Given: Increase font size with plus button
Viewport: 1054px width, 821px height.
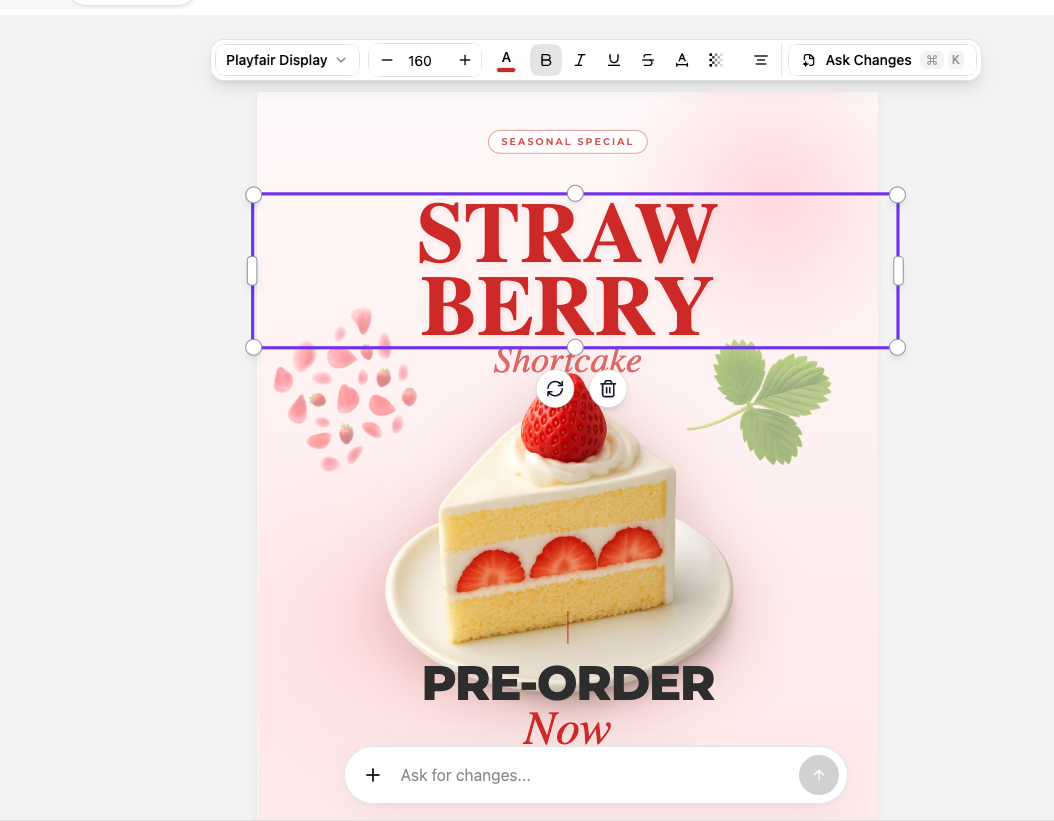Looking at the screenshot, I should 465,60.
